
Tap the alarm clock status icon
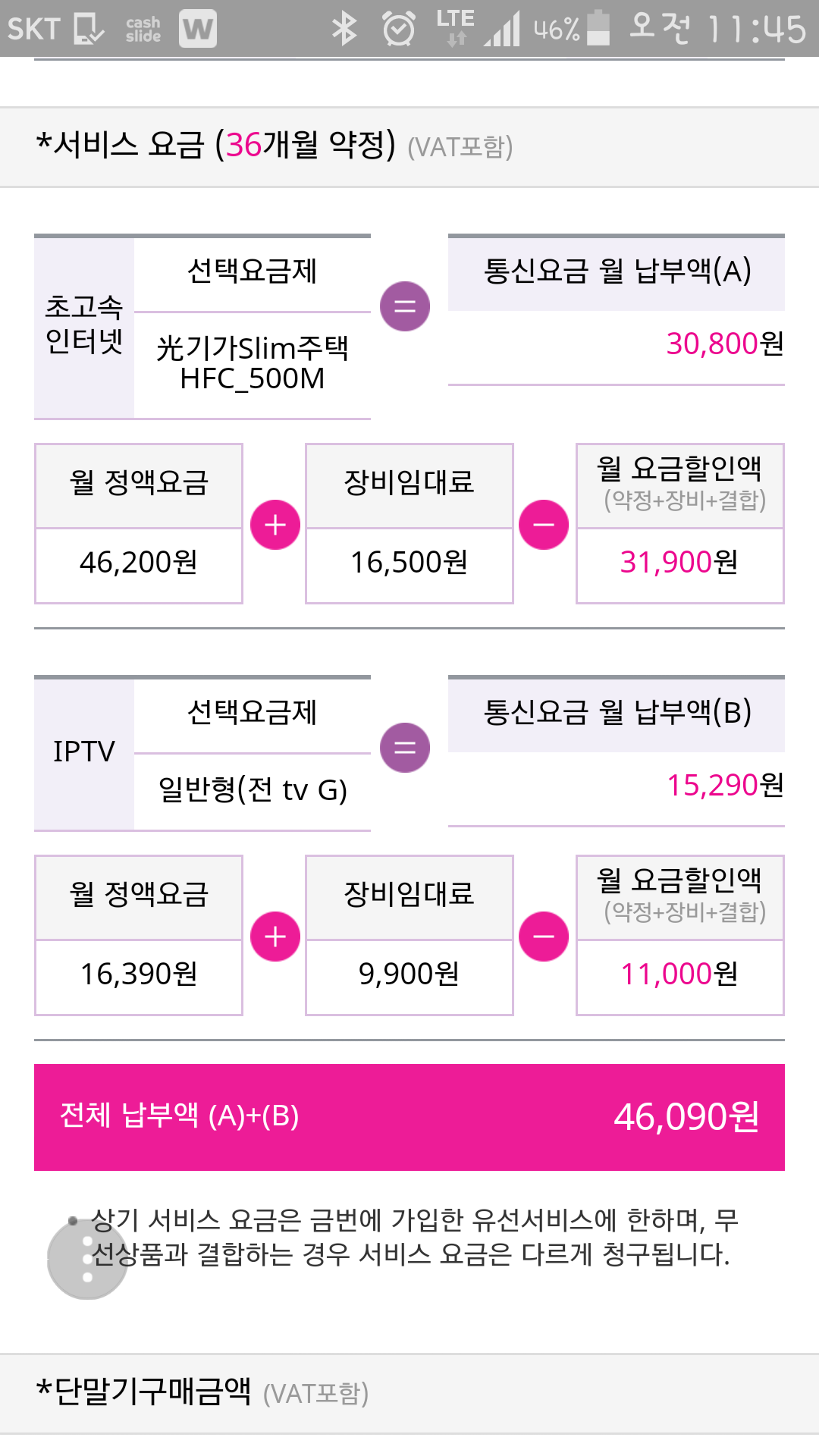click(x=399, y=29)
